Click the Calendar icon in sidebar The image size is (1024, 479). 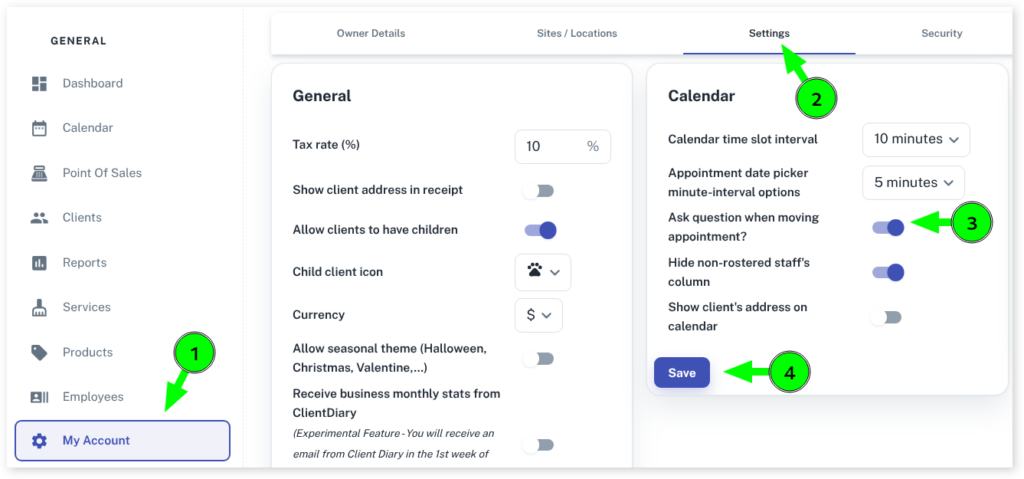tap(39, 128)
